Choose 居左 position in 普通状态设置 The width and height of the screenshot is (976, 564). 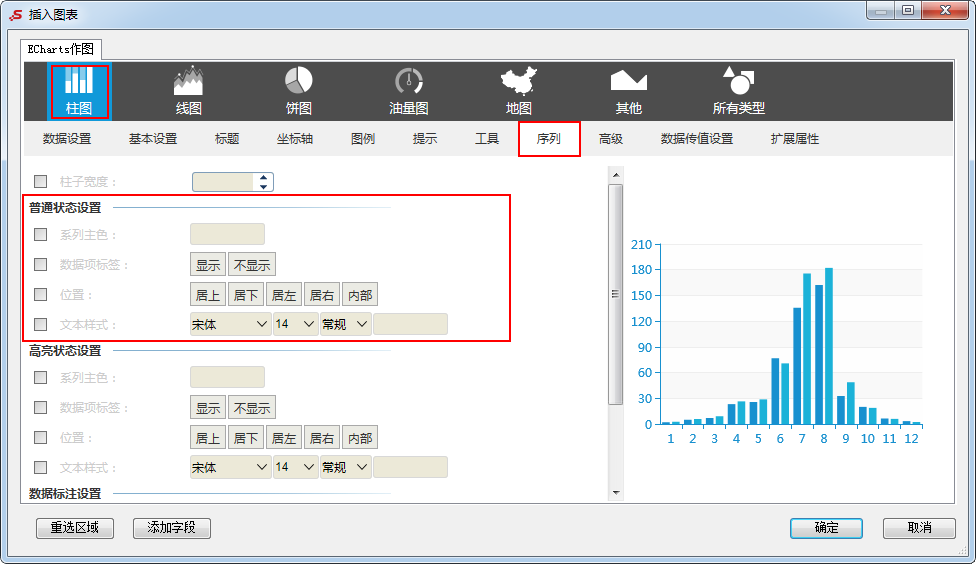click(284, 294)
